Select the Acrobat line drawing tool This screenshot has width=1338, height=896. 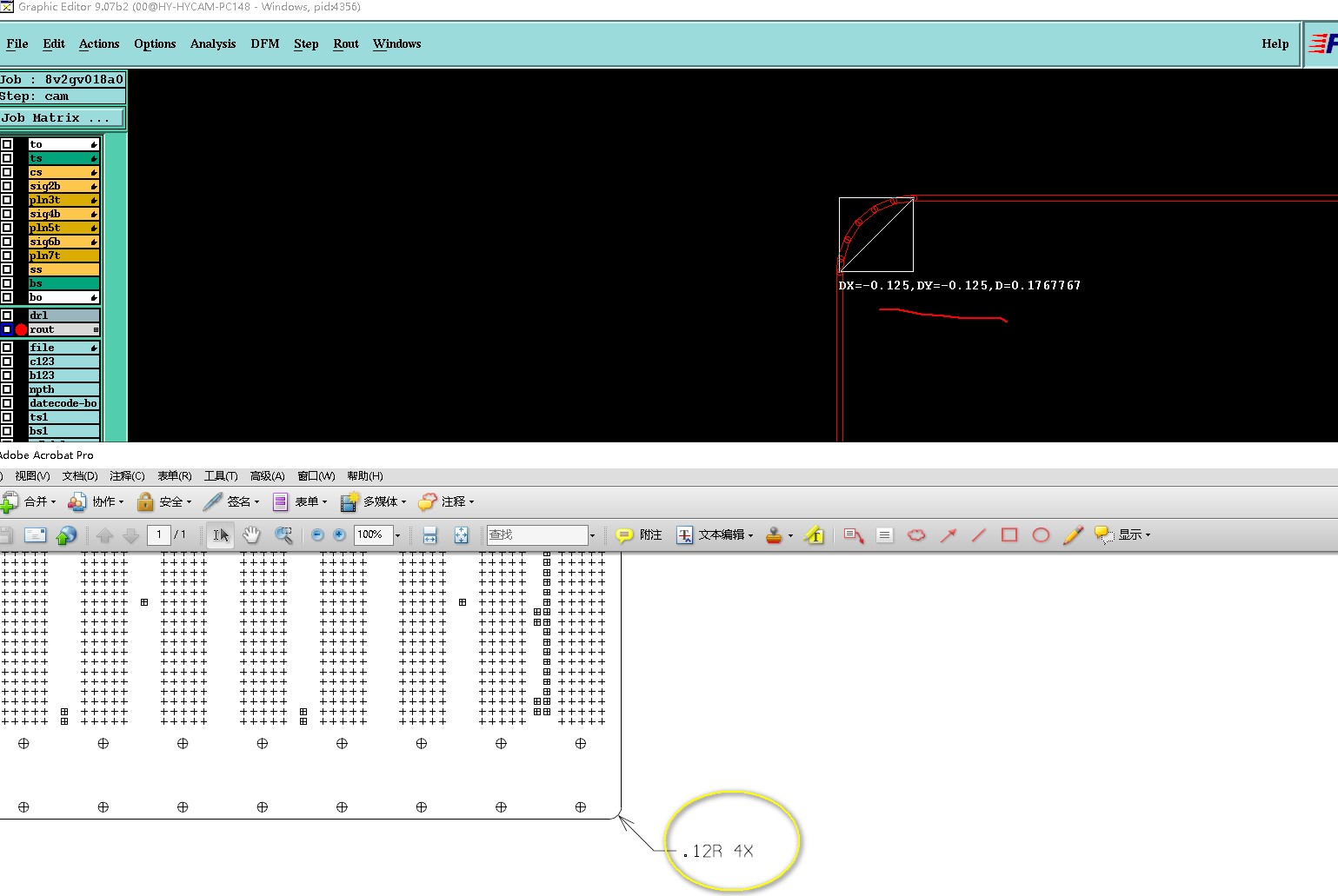pyautogui.click(x=979, y=535)
